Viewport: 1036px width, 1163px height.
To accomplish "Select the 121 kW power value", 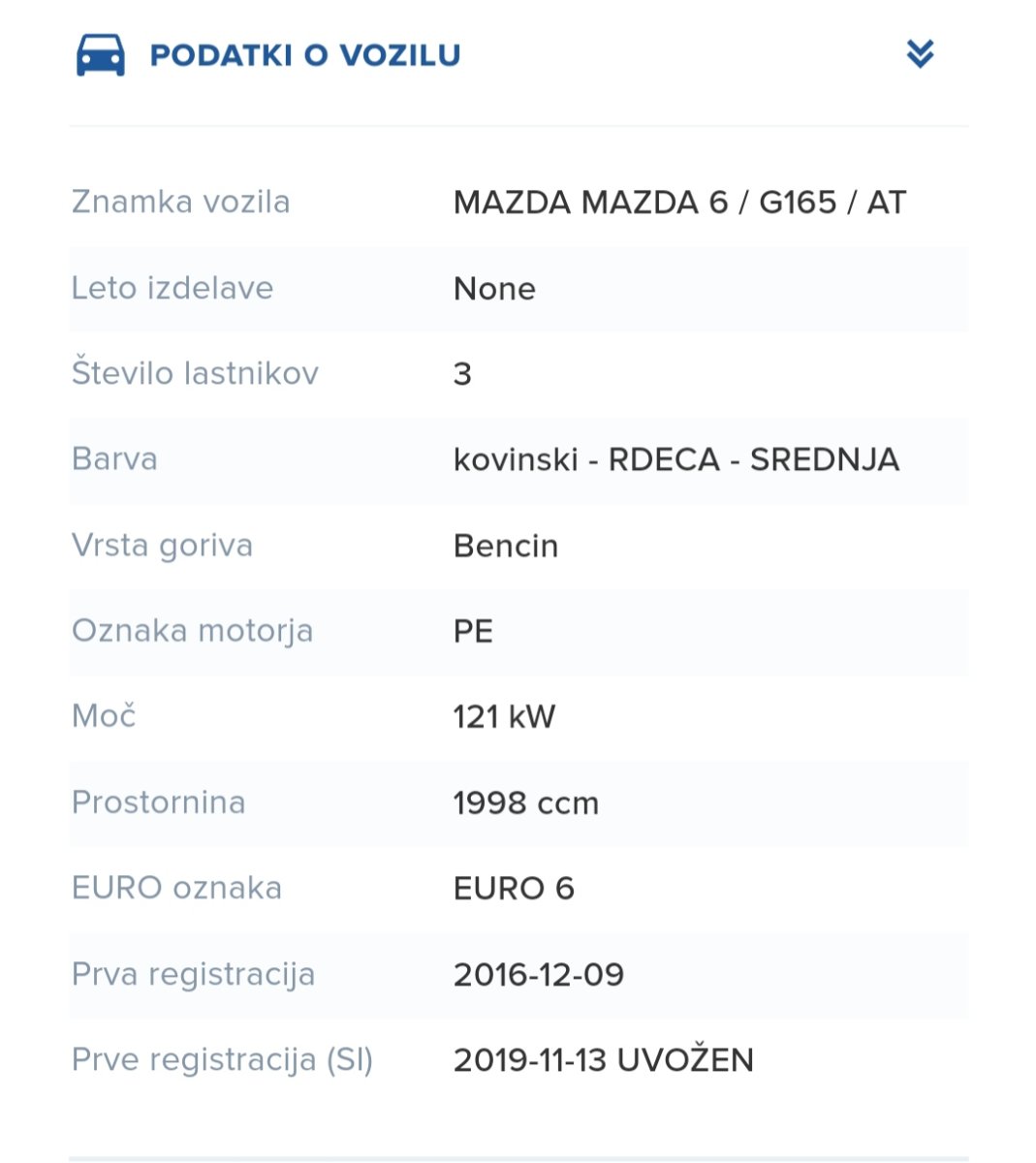I will (x=504, y=717).
